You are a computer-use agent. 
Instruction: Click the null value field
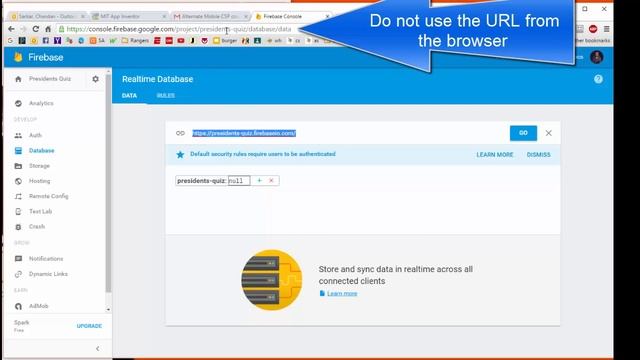coord(239,180)
